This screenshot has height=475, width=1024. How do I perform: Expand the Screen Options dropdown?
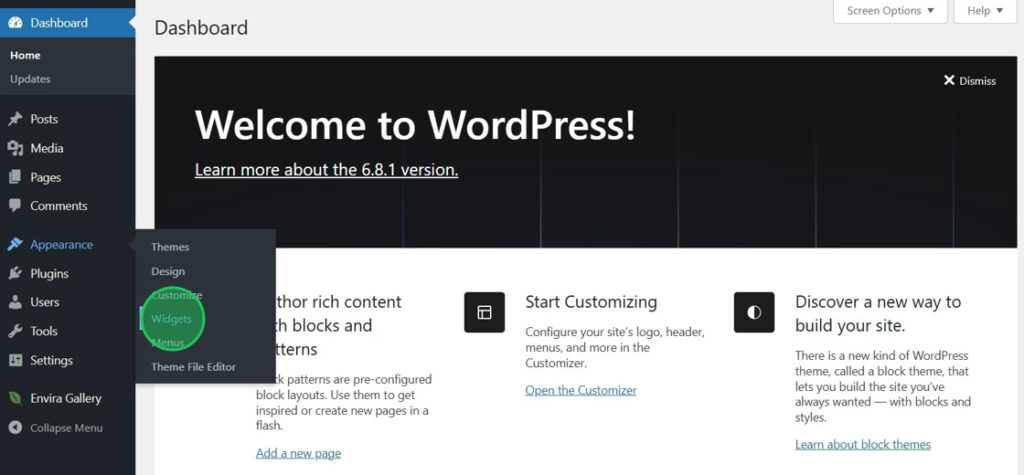tap(890, 11)
